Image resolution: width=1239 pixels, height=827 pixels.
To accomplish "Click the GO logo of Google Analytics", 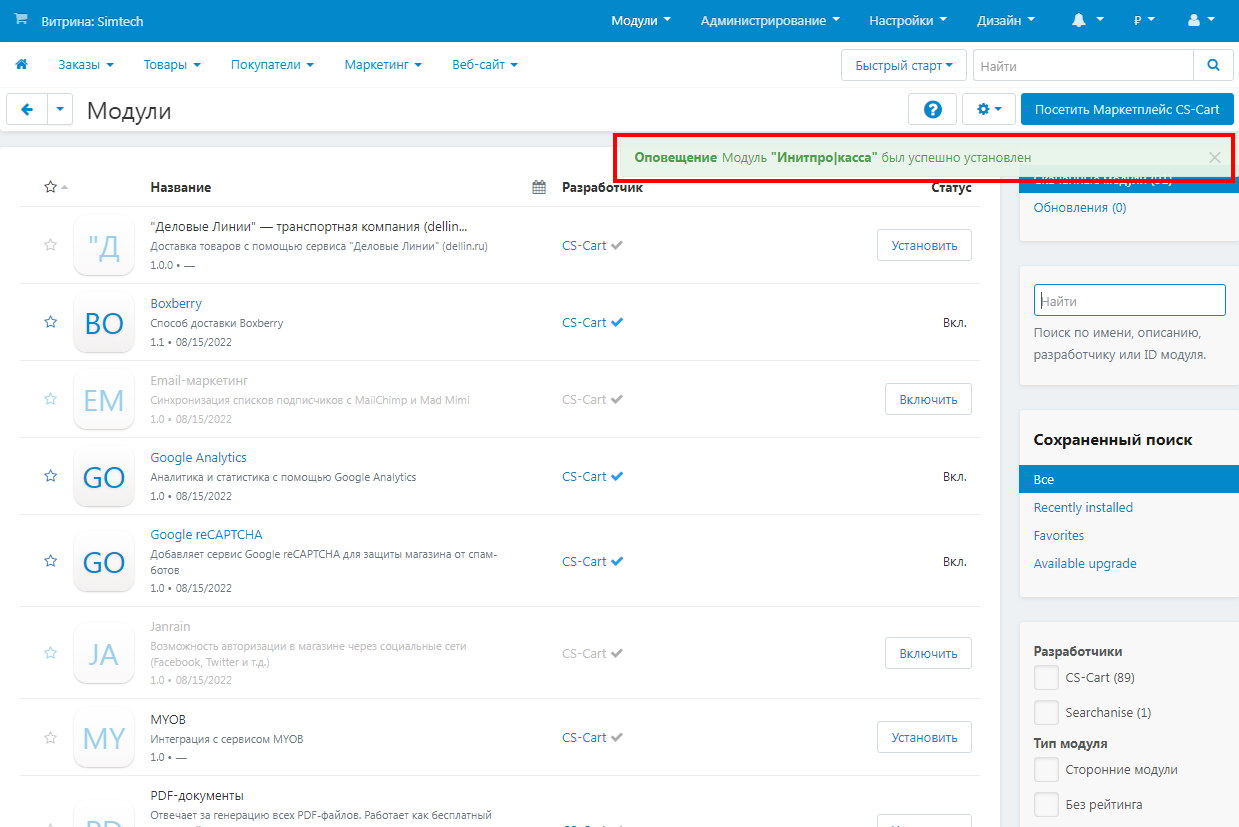I will tap(104, 476).
